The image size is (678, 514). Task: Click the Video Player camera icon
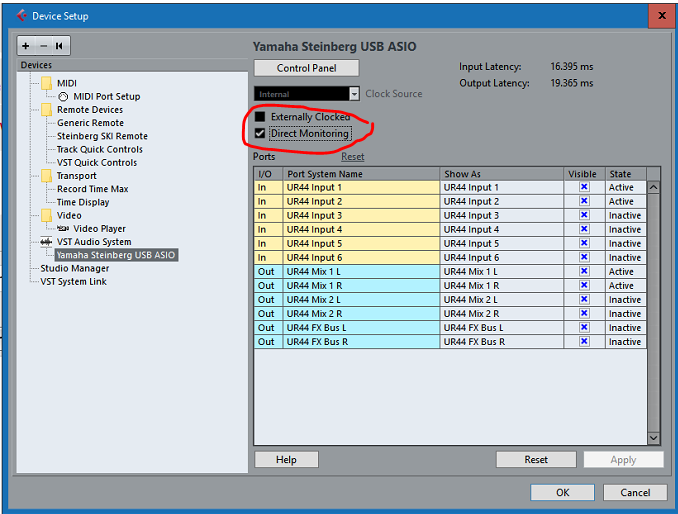point(63,228)
